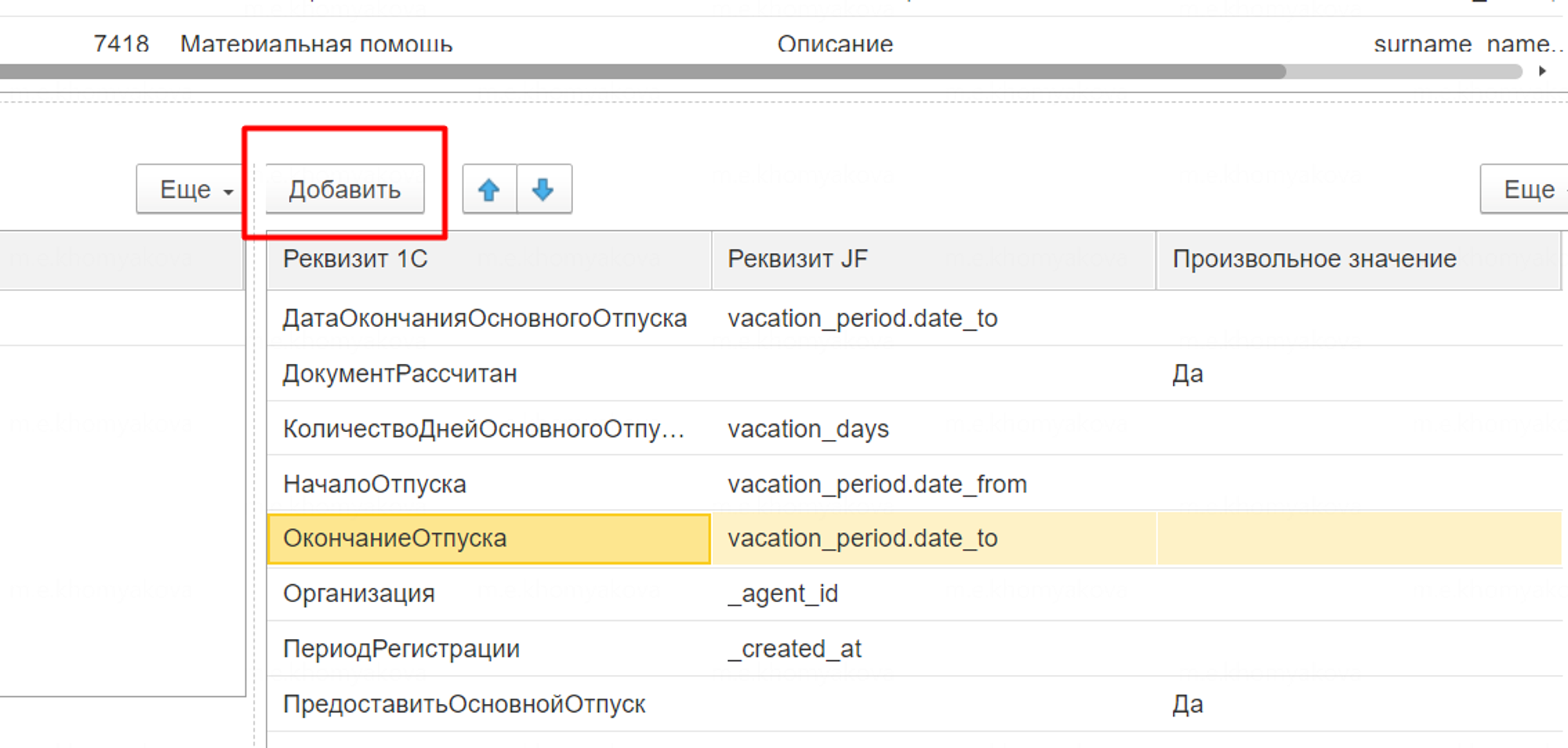Open the right-side Еще menu
This screenshot has width=1568, height=748.
1527,190
